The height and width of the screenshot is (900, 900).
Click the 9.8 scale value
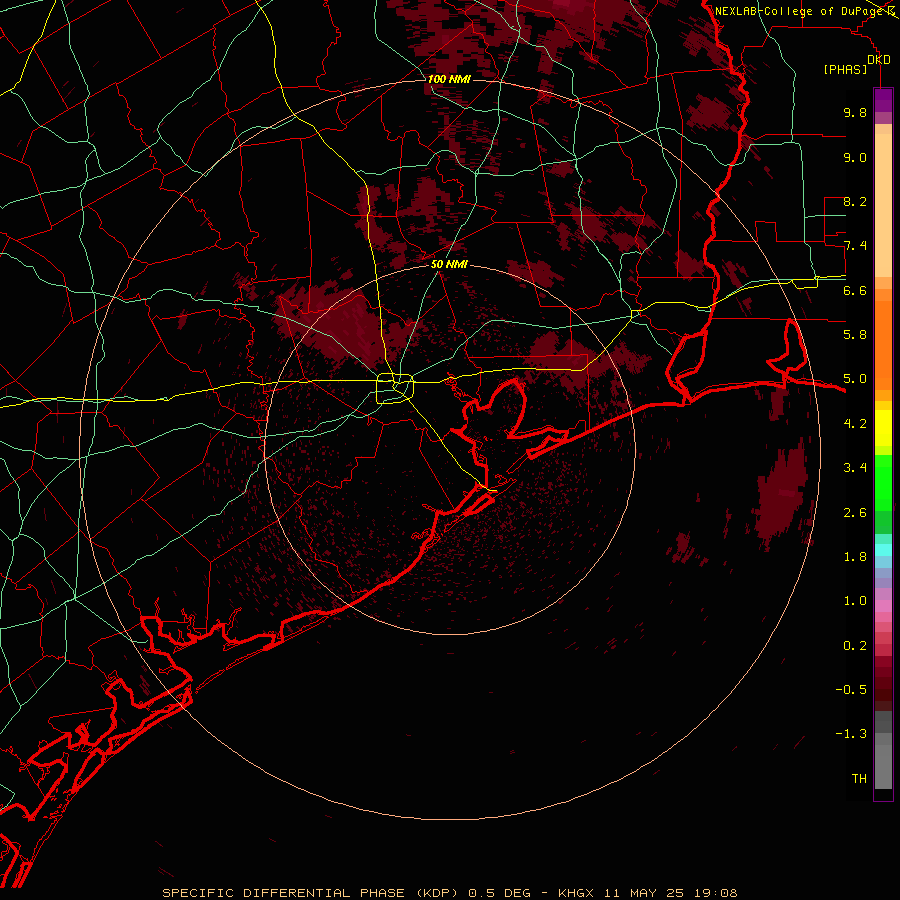pos(855,112)
